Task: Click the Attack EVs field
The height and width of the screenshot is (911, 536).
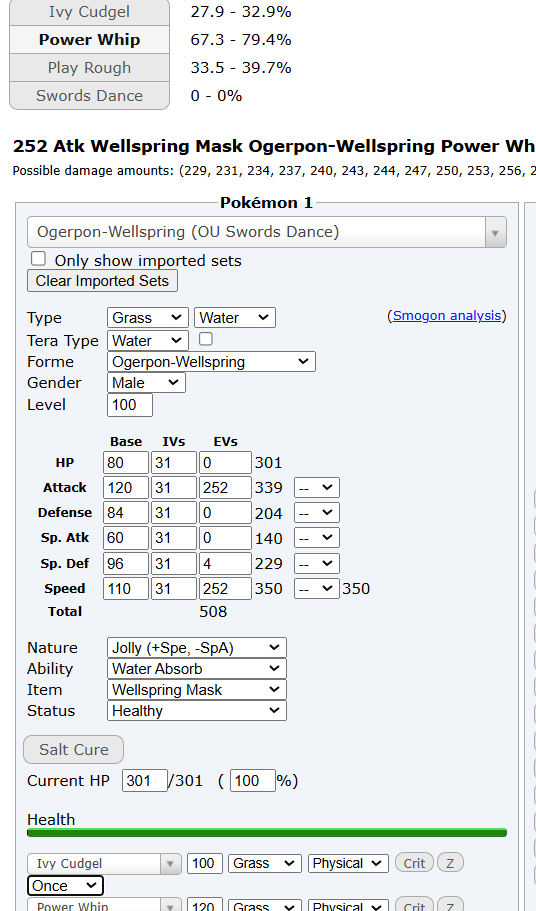Action: pyautogui.click(x=225, y=488)
